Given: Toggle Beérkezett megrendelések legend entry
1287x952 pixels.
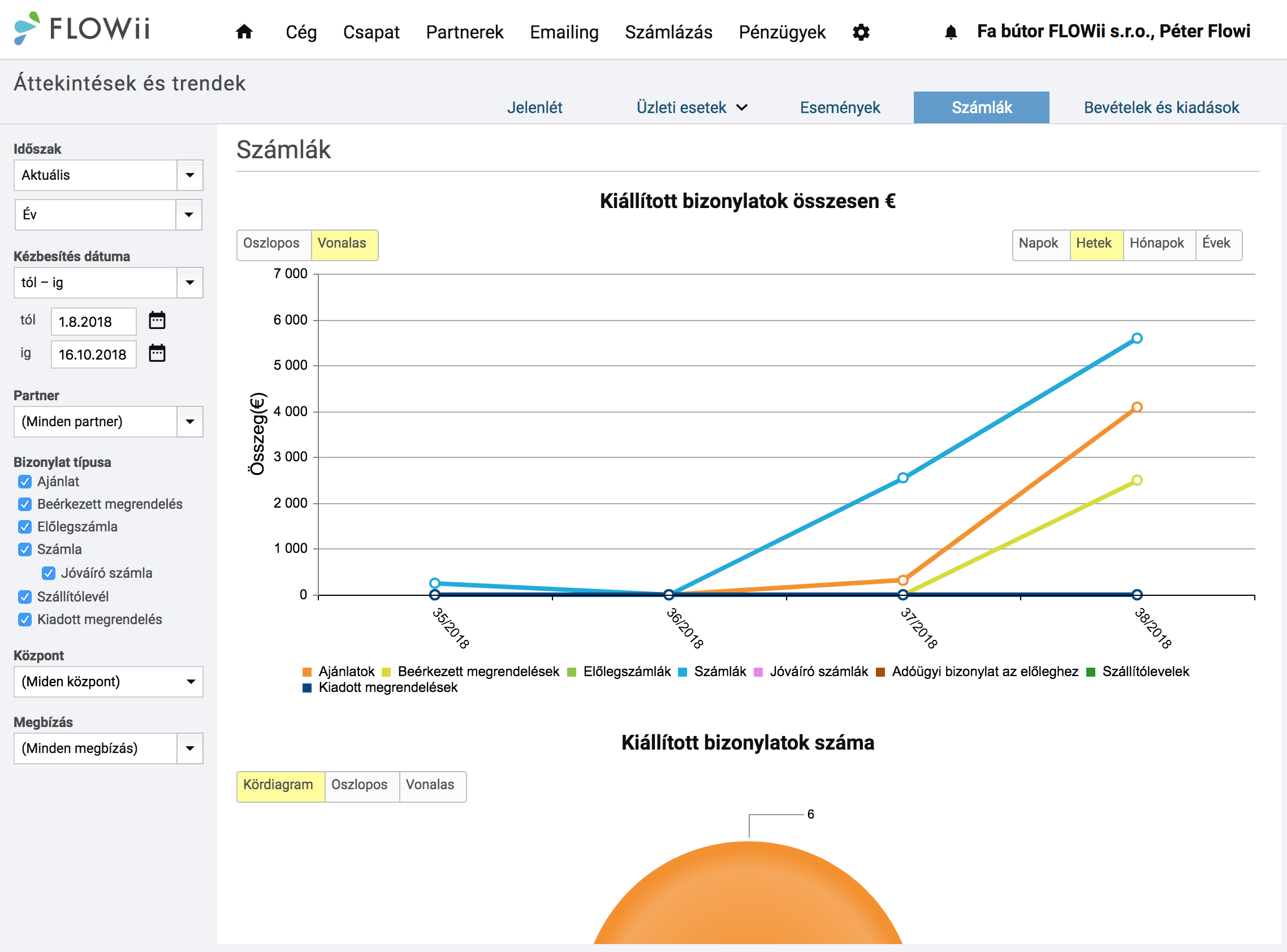Looking at the screenshot, I should 470,672.
